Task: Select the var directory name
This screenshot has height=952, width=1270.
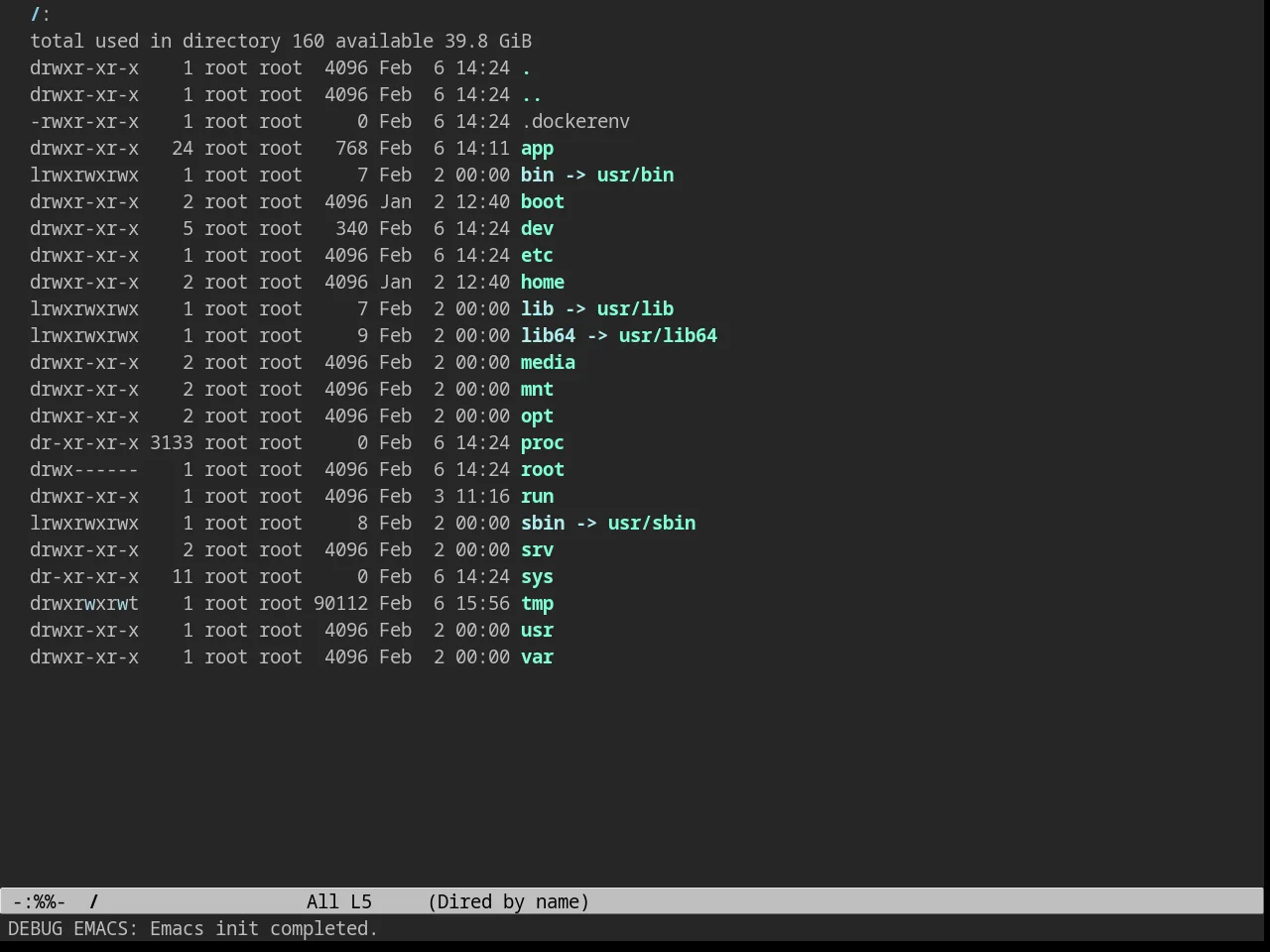Action: pyautogui.click(x=537, y=657)
